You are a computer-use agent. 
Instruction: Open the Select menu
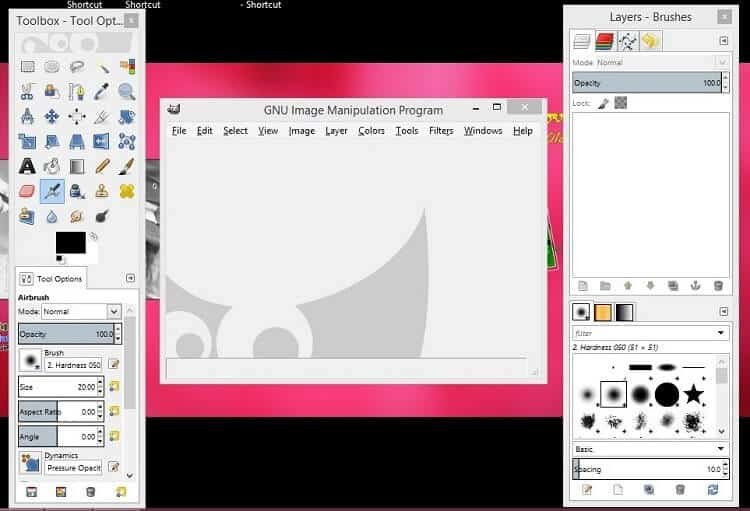235,131
